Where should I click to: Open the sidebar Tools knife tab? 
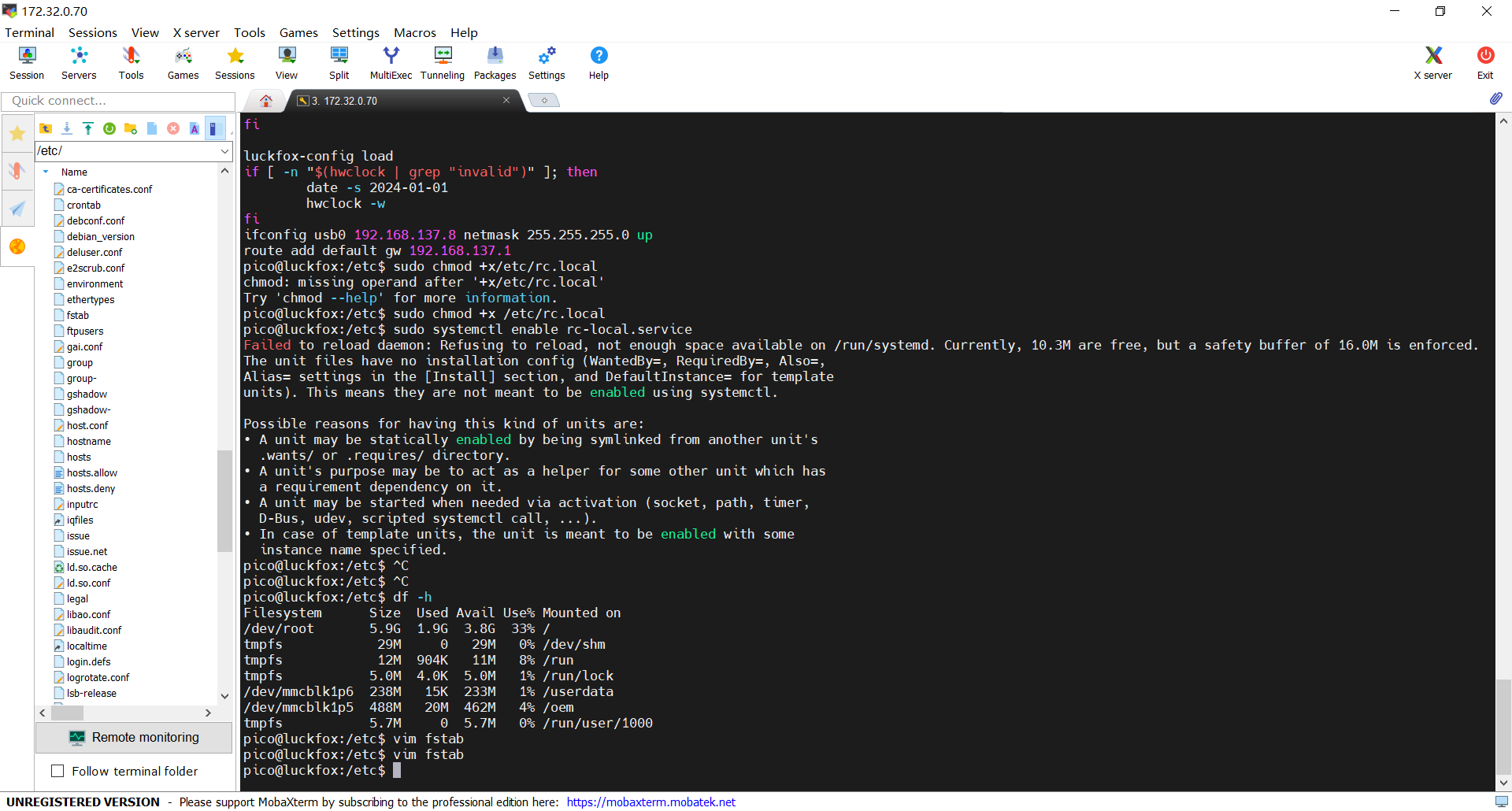point(17,171)
